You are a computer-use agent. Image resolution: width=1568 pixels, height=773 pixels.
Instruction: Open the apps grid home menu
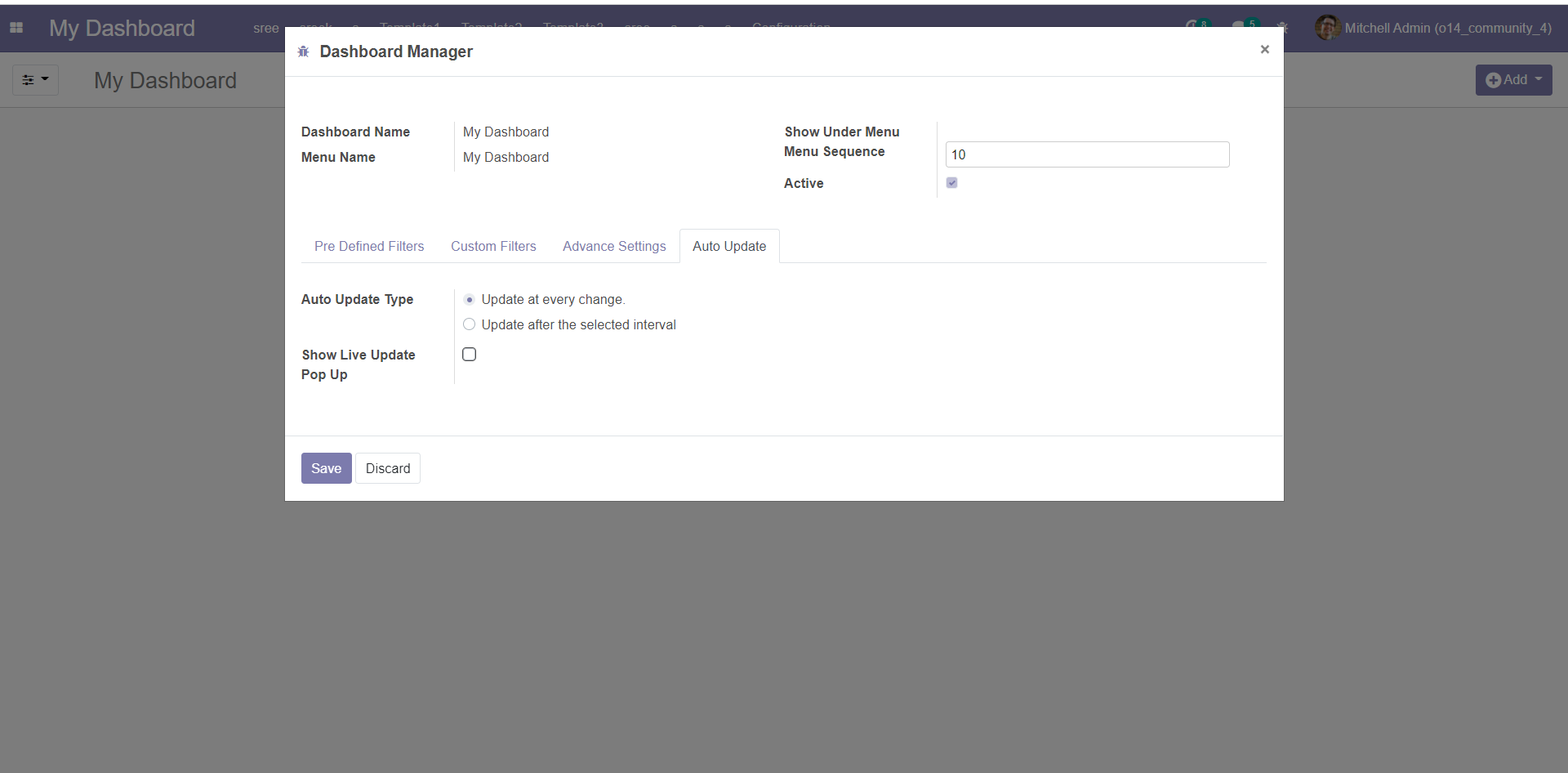click(16, 28)
